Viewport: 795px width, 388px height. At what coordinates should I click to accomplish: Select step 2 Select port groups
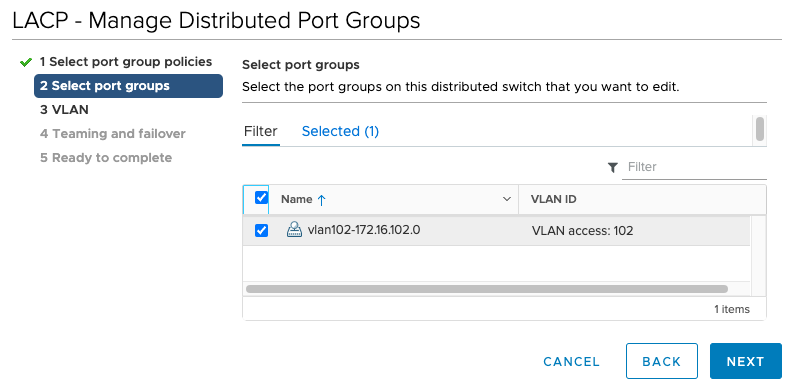coord(128,86)
